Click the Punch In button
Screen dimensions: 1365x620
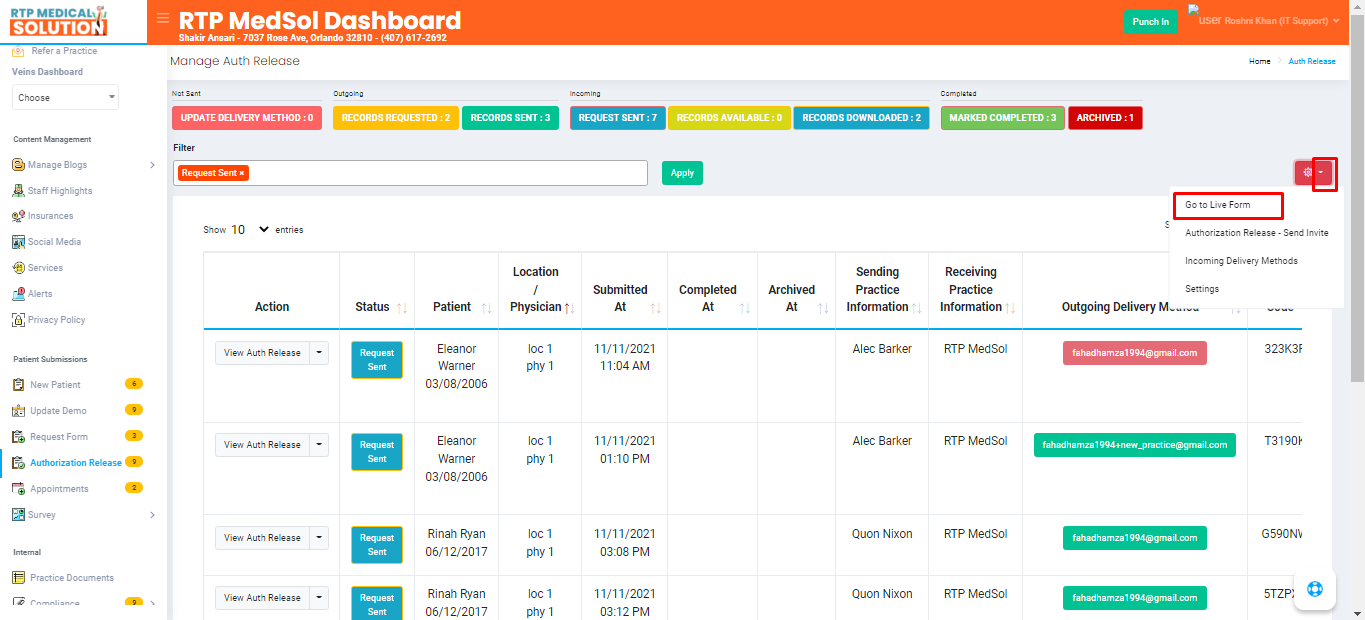pyautogui.click(x=1150, y=21)
